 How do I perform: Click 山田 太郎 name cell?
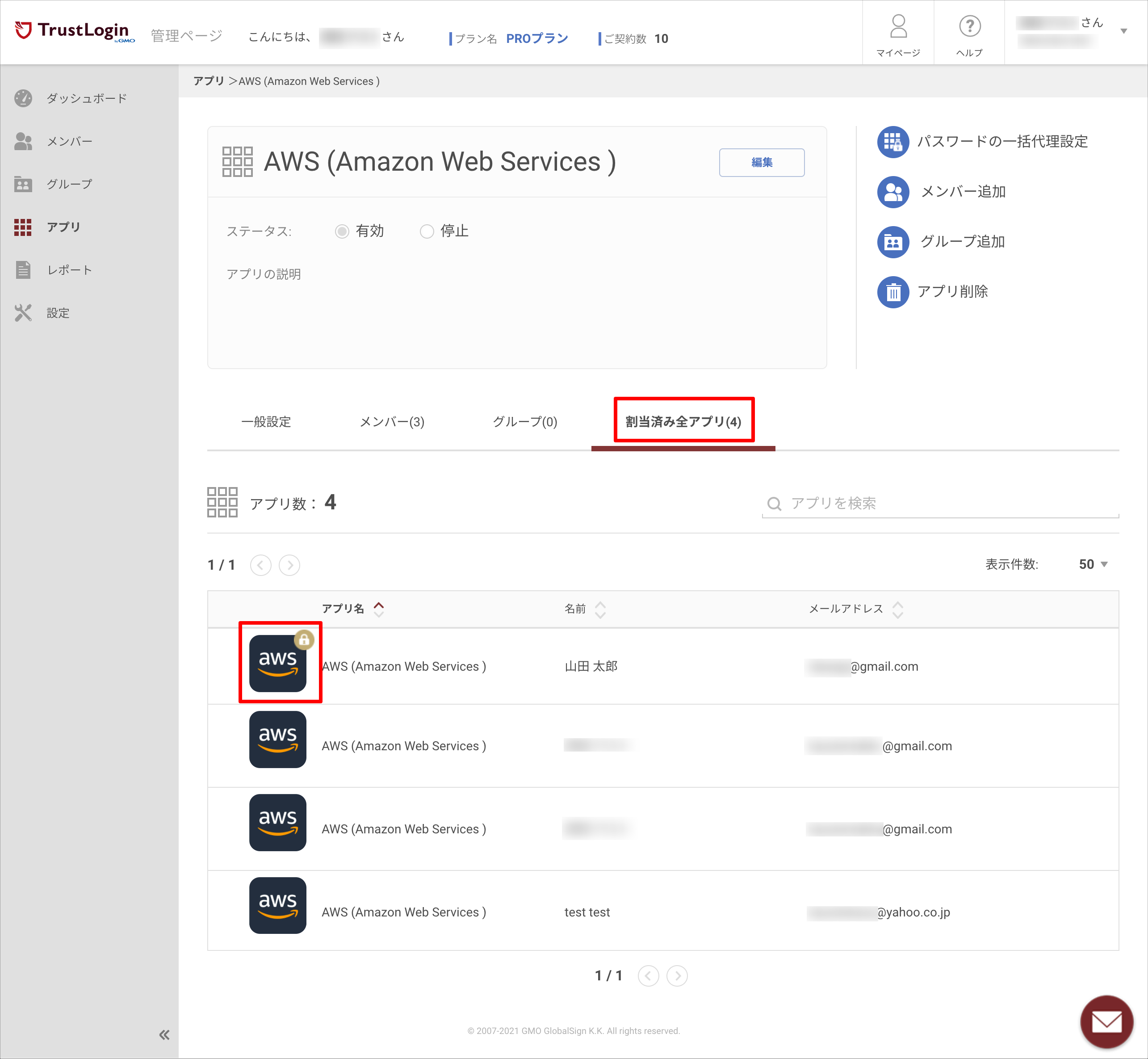click(x=591, y=667)
